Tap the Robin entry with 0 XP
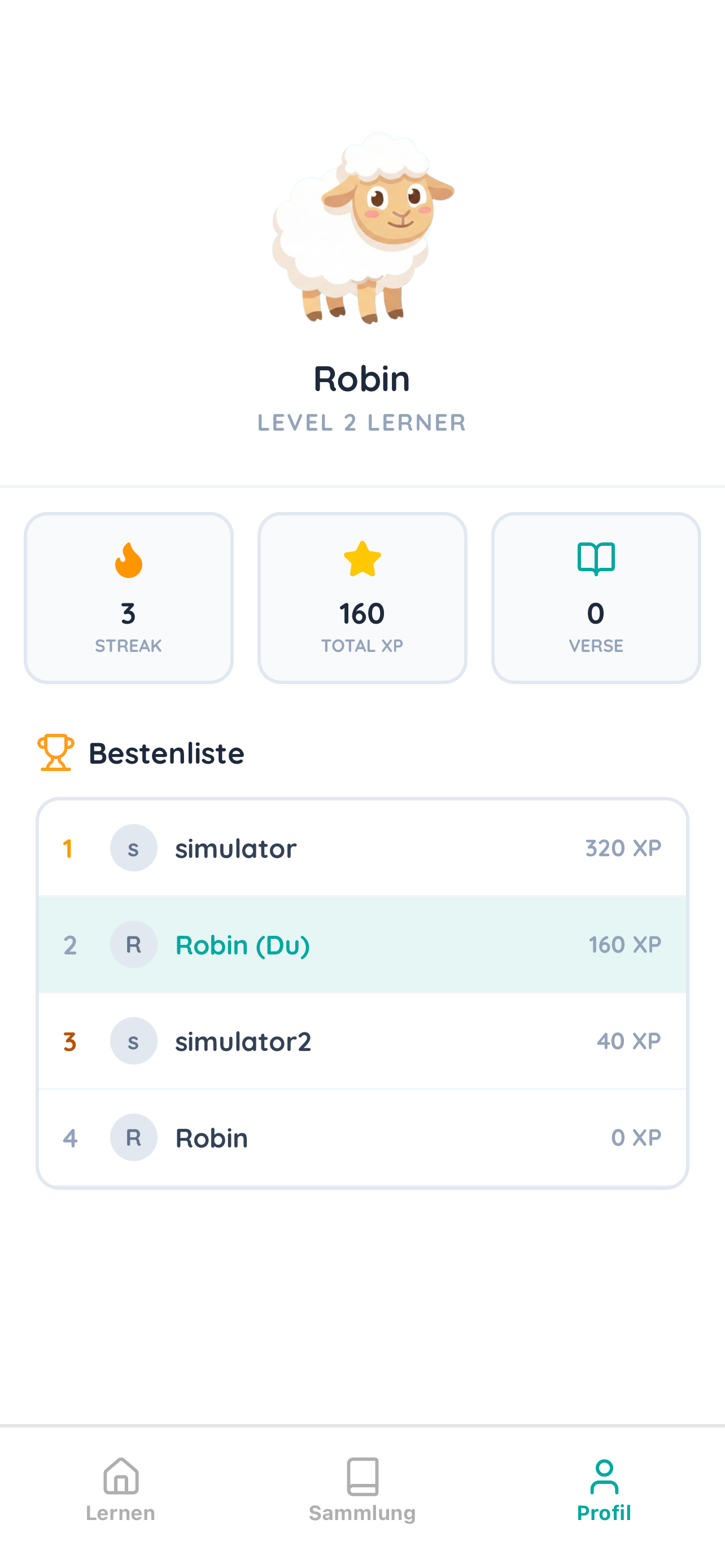Screen dimensions: 725x1568 tap(362, 1137)
